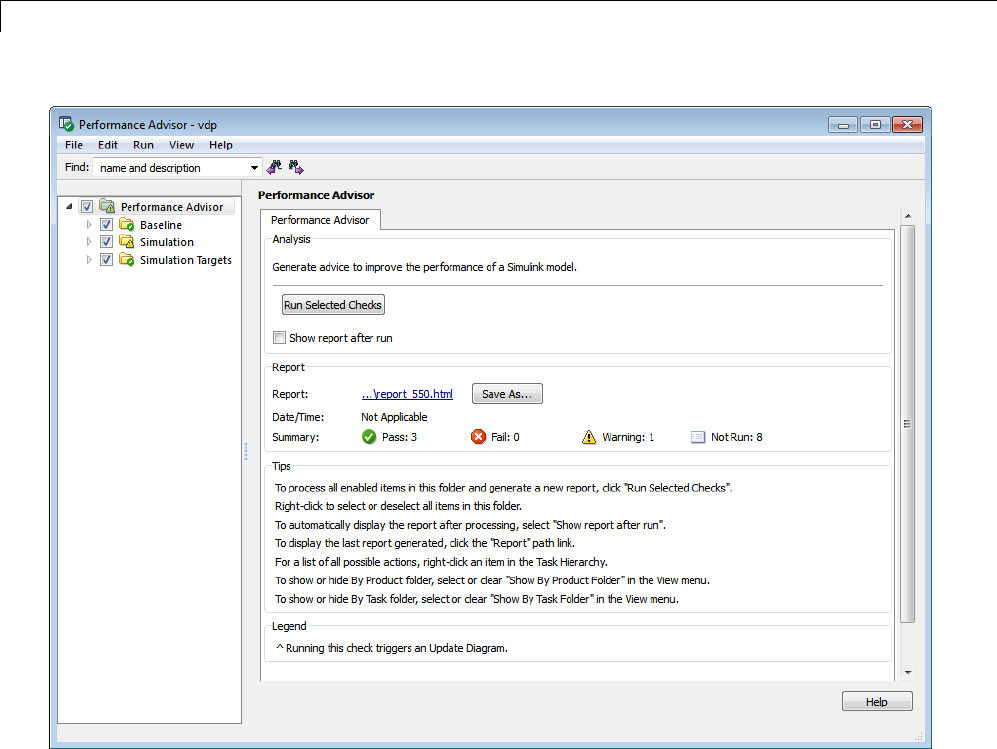This screenshot has width=997, height=749.
Task: Click the find previous binoculars icon
Action: [274, 167]
